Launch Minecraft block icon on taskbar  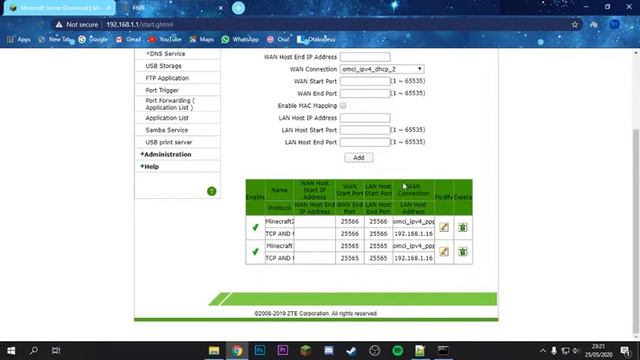(x=305, y=351)
